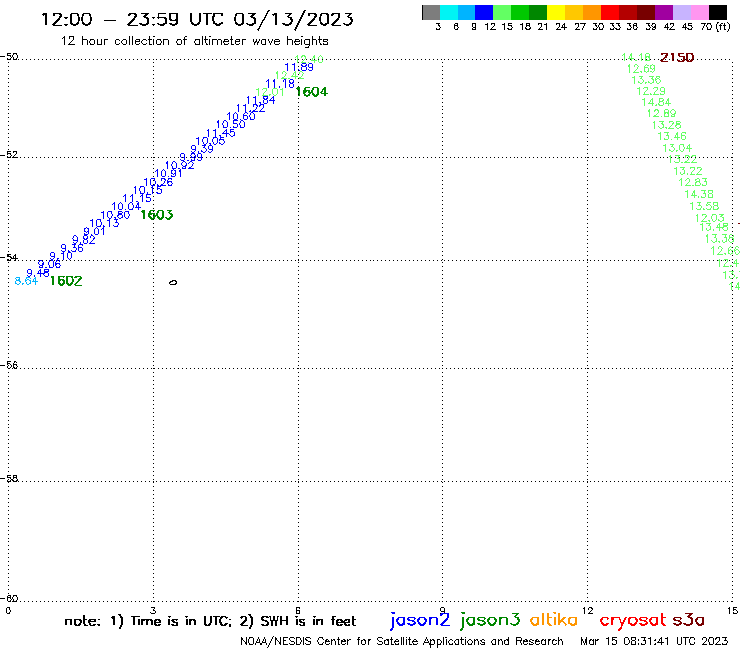Click the 70 (ft) label under the scale
The height and width of the screenshot is (650, 740).
tap(715, 27)
